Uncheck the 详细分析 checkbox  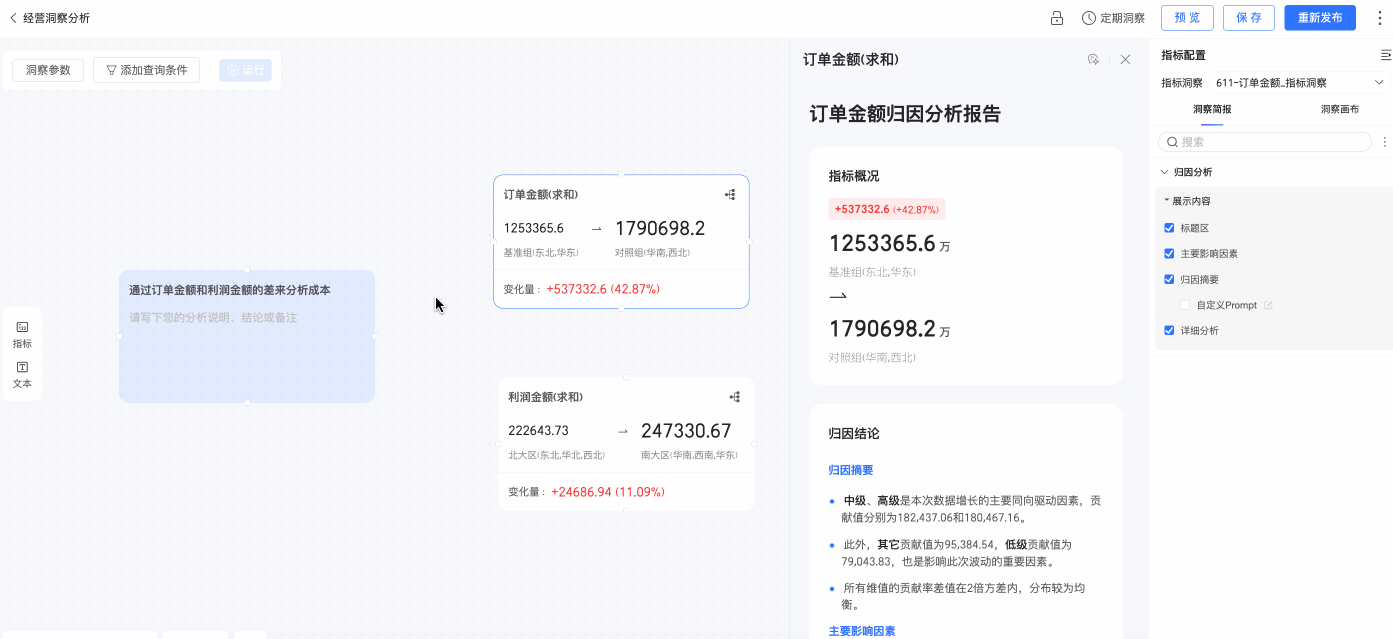[1169, 330]
